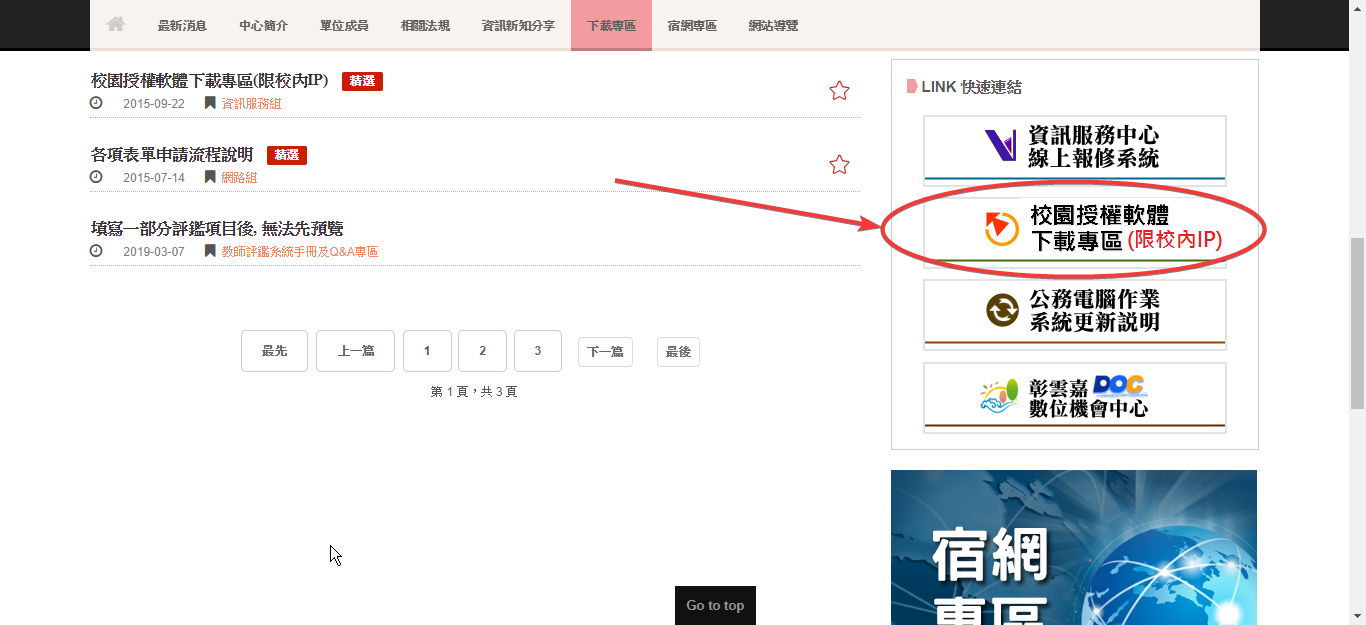Select the active 下載專區 tab

[x=611, y=25]
